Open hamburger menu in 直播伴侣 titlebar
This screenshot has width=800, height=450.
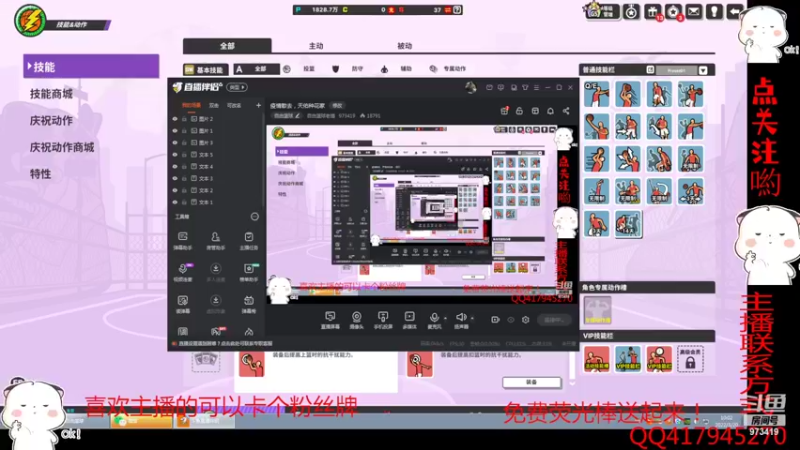(x=536, y=88)
